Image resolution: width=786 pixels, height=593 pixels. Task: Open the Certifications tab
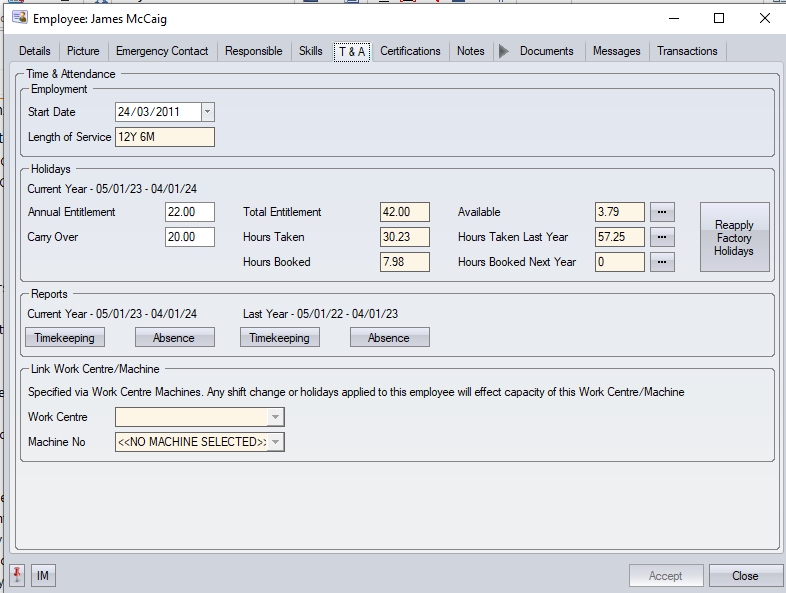click(410, 51)
